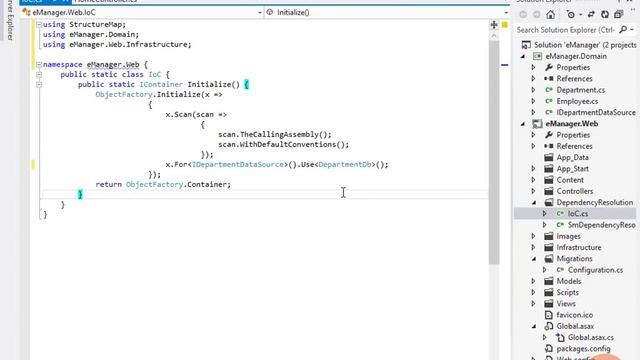Screen dimensions: 640x360
Task: Collapse the using directives outlining block
Action: (x=39, y=25)
